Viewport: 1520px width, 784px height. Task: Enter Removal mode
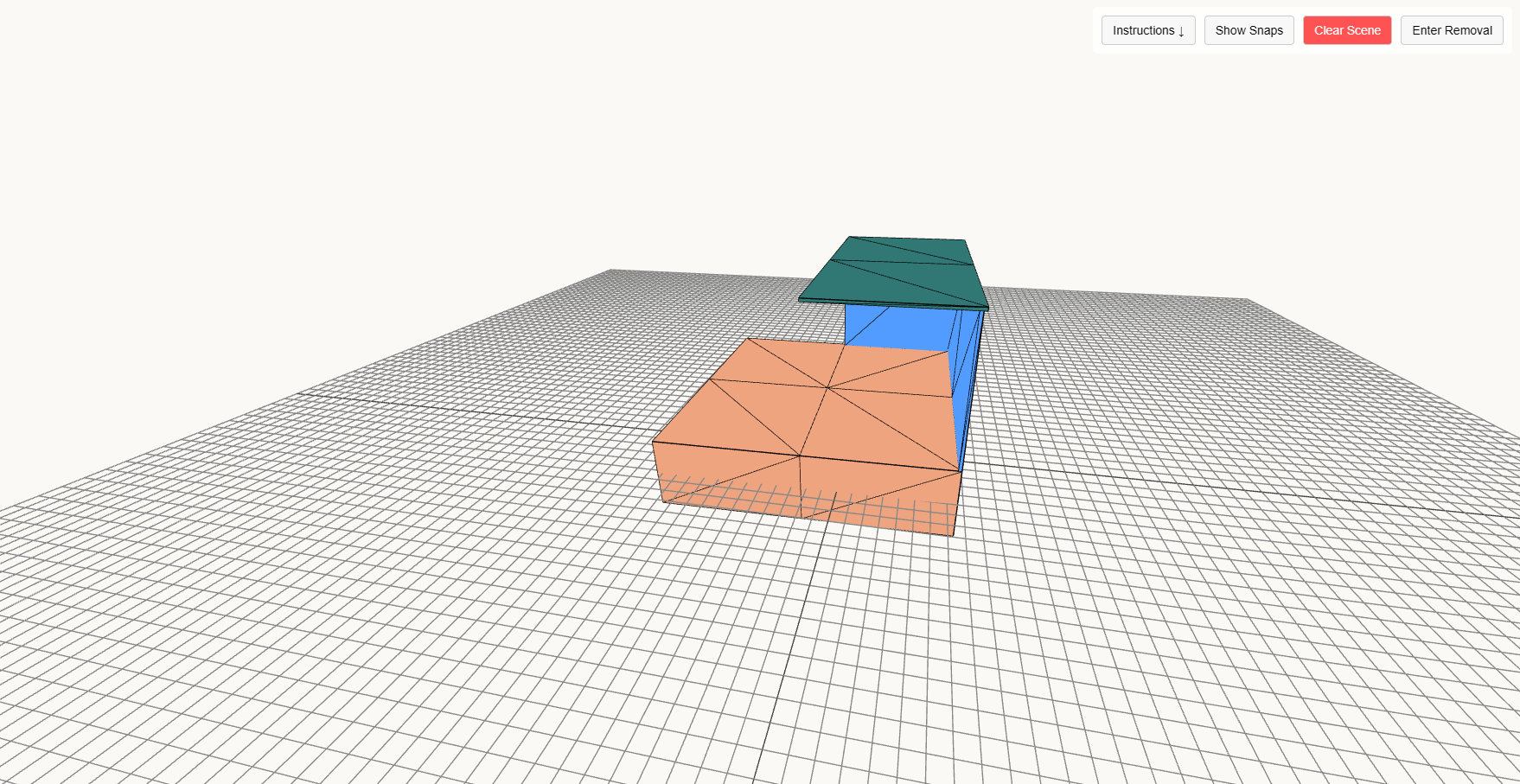[1452, 30]
